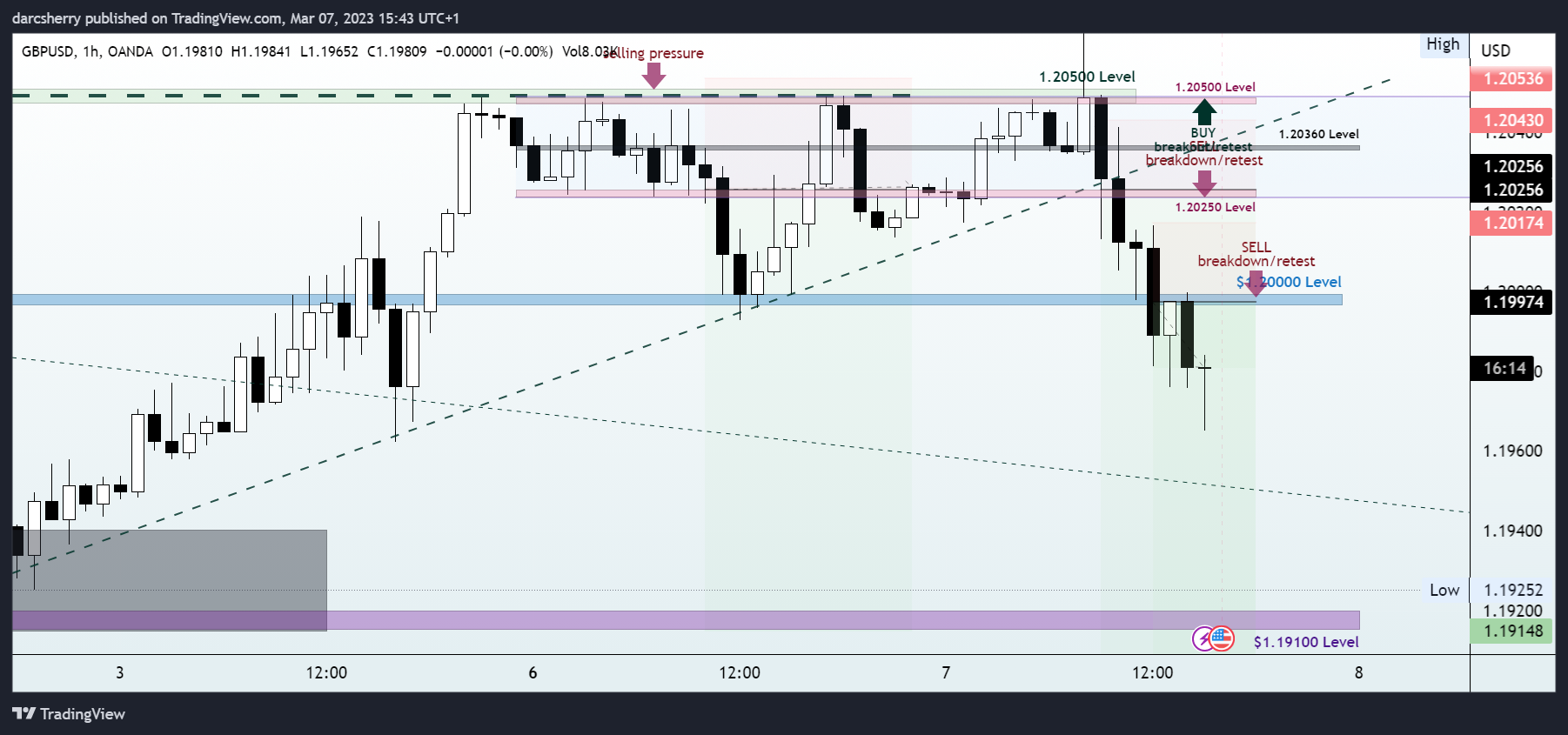Image resolution: width=1568 pixels, height=735 pixels.
Task: Click the green 1.19148 price tag
Action: click(x=1513, y=631)
